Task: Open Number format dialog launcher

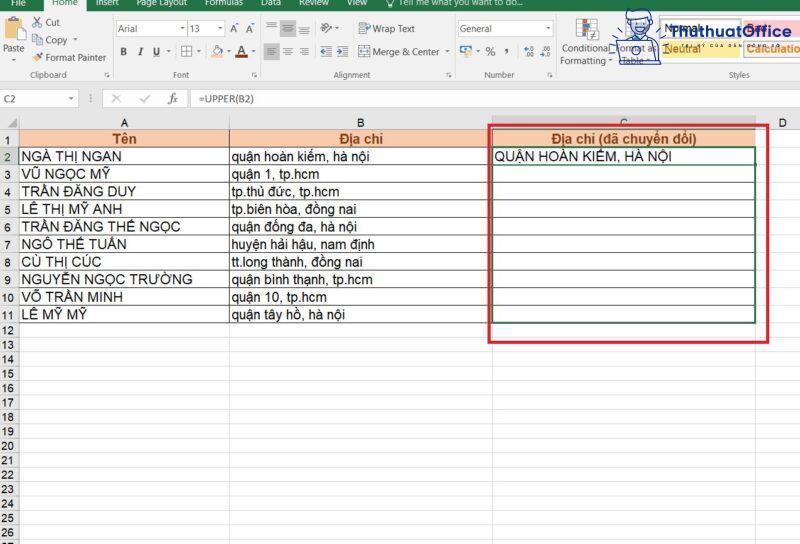Action: coord(549,75)
